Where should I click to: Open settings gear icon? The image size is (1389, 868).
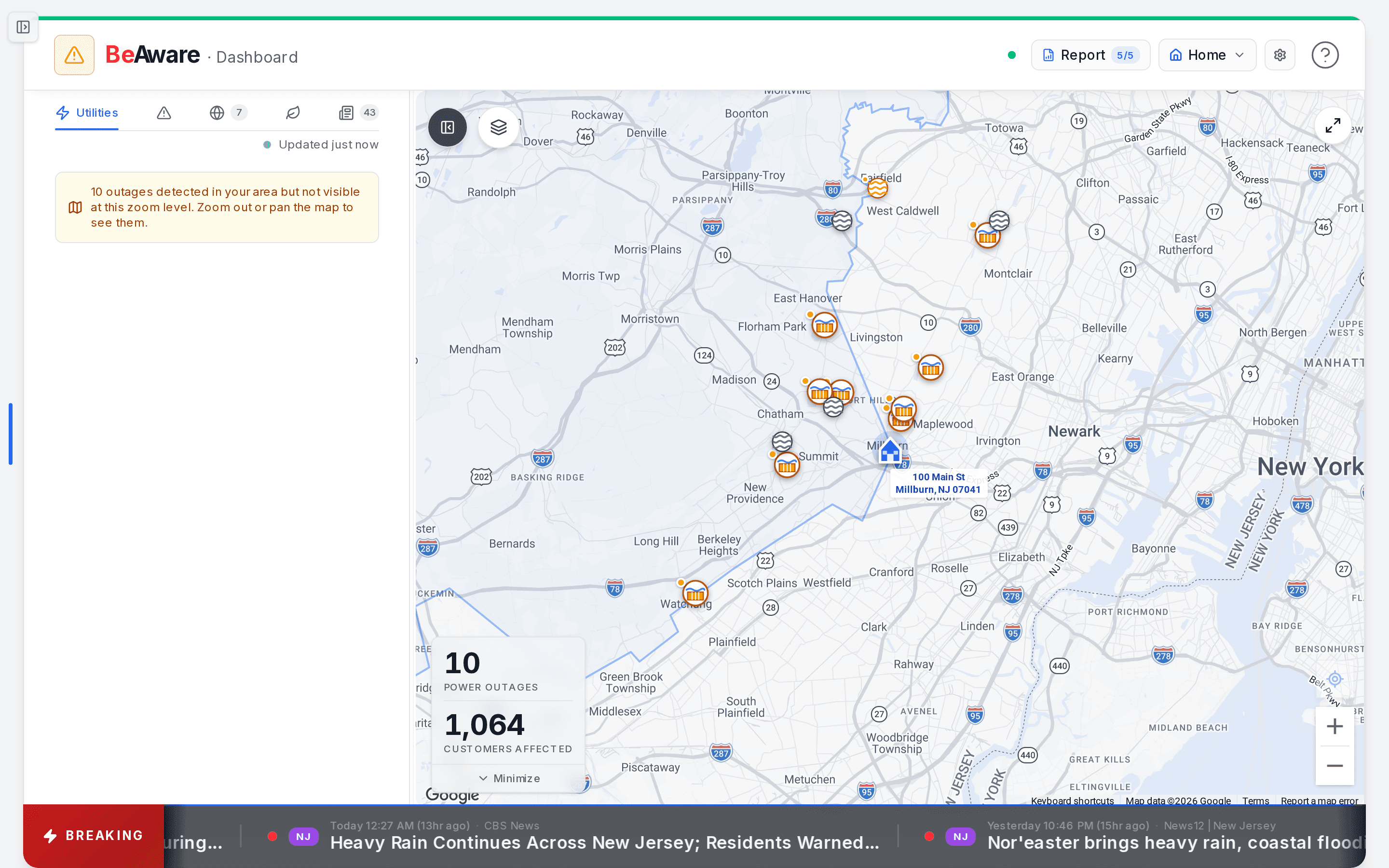[1280, 55]
